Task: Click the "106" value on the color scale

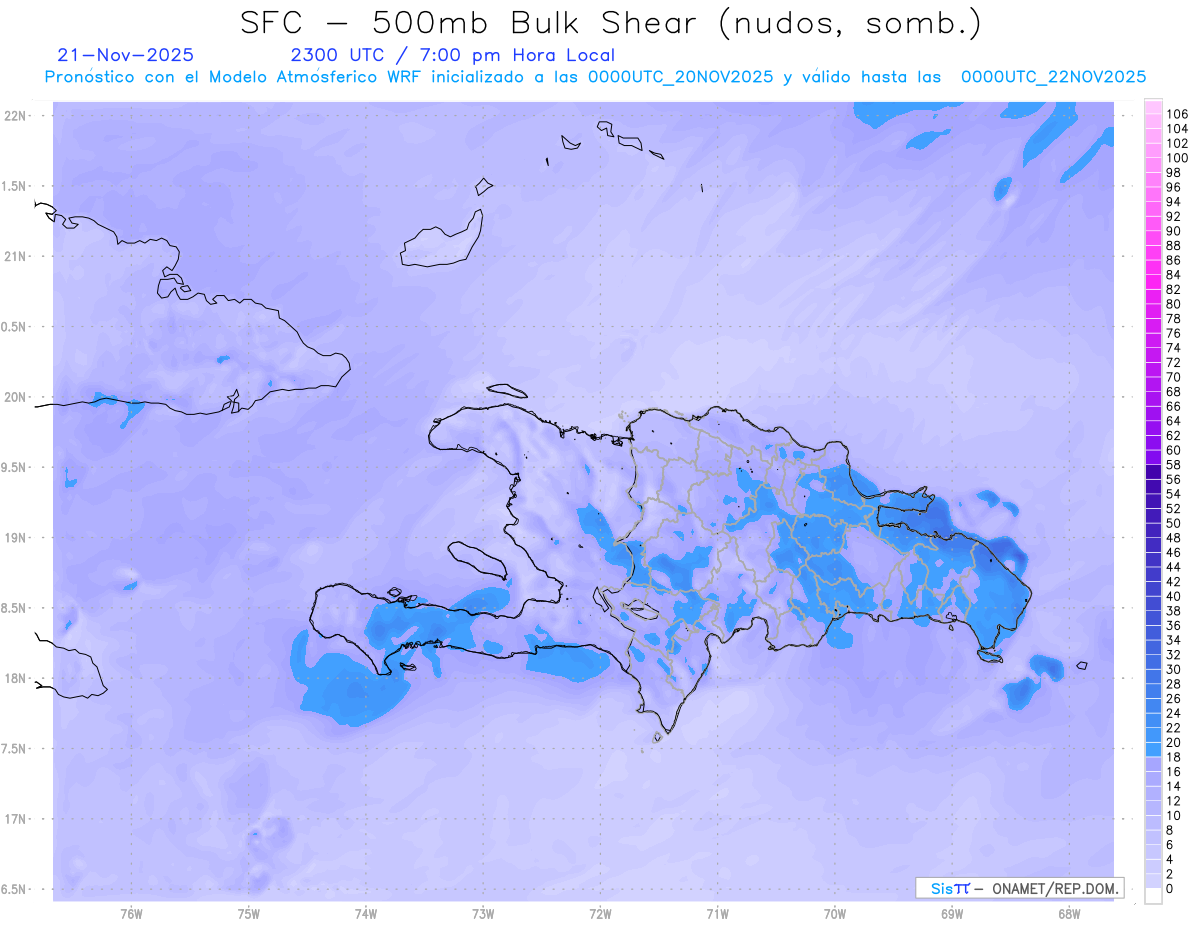Action: click(1176, 115)
